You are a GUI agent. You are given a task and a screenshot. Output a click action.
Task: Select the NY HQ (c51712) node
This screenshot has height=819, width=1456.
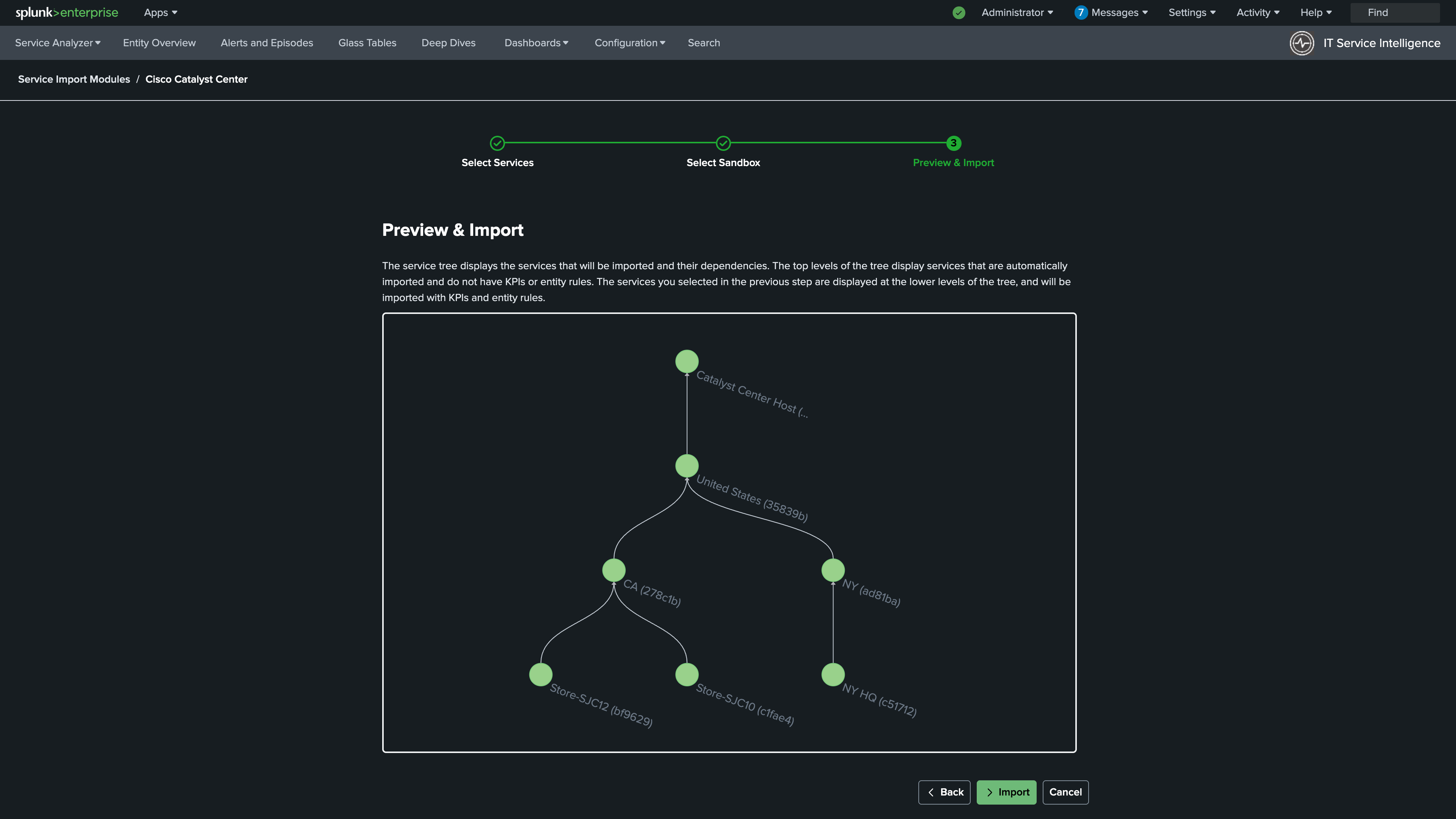click(x=833, y=674)
